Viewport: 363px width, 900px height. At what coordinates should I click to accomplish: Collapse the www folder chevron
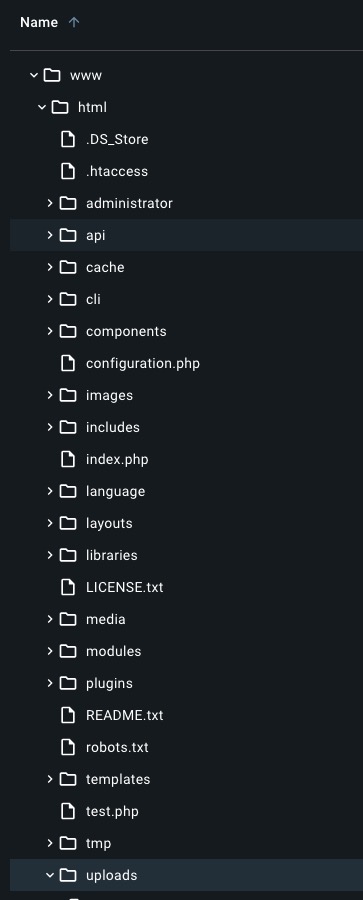34,75
